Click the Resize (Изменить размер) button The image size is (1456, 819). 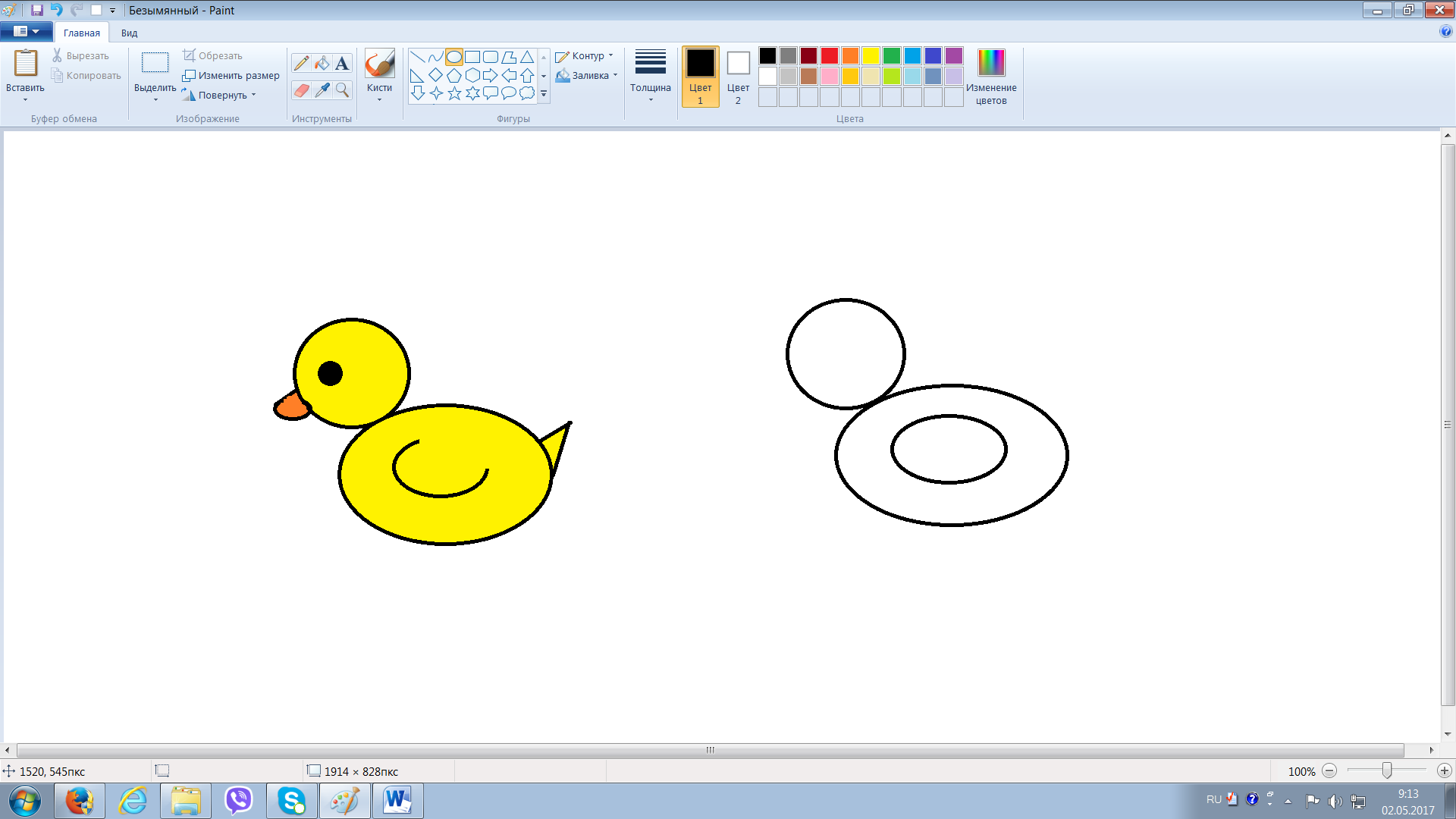point(231,76)
